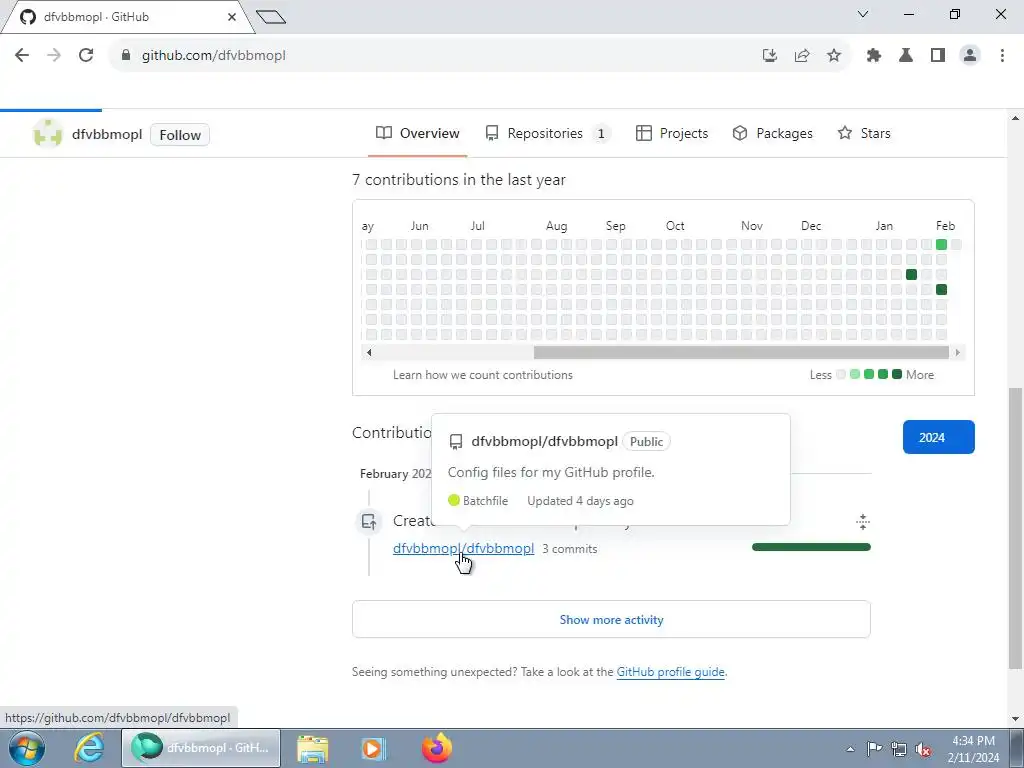Screen dimensions: 1024x768
Task: Follow the user dfvbbmopl
Action: pyautogui.click(x=180, y=135)
